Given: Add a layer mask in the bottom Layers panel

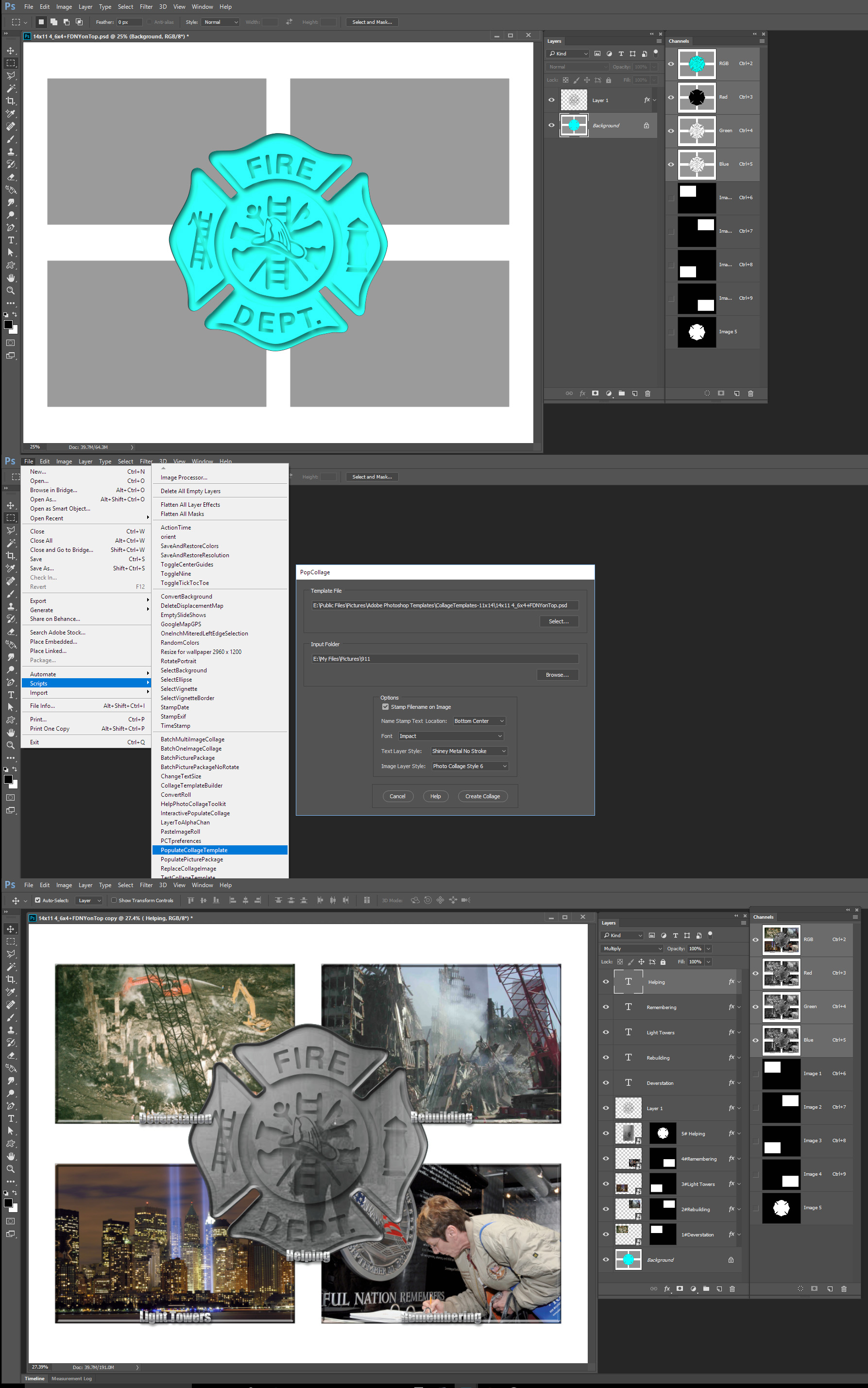Looking at the screenshot, I should pyautogui.click(x=680, y=1289).
